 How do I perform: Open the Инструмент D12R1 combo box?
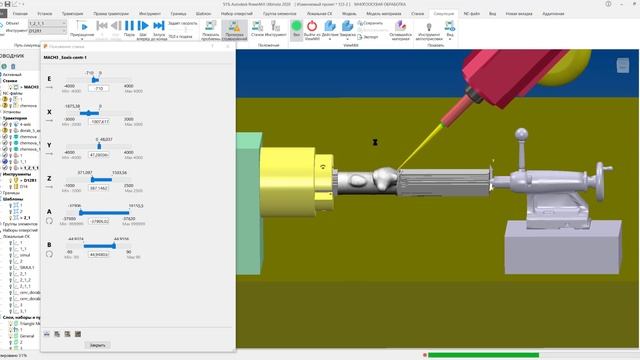(x=47, y=31)
